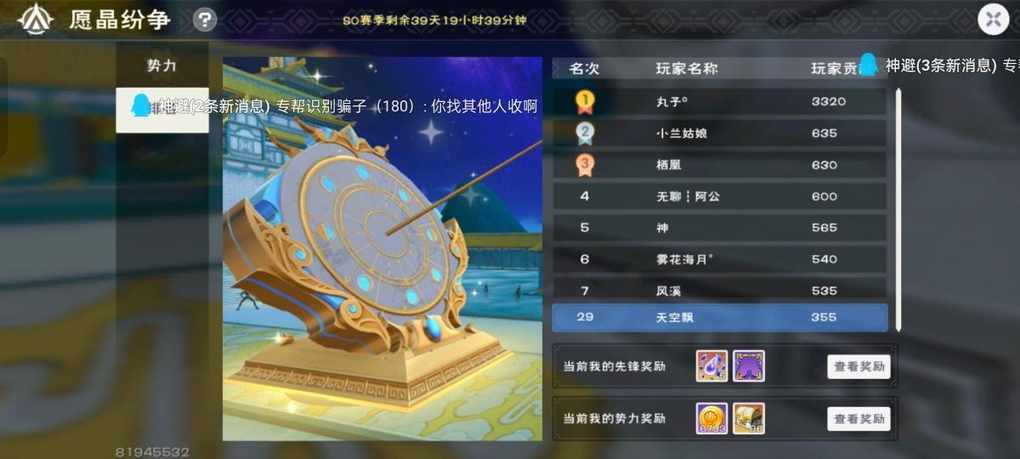This screenshot has width=1020, height=459.
Task: Close the panel with the X icon
Action: click(x=993, y=20)
